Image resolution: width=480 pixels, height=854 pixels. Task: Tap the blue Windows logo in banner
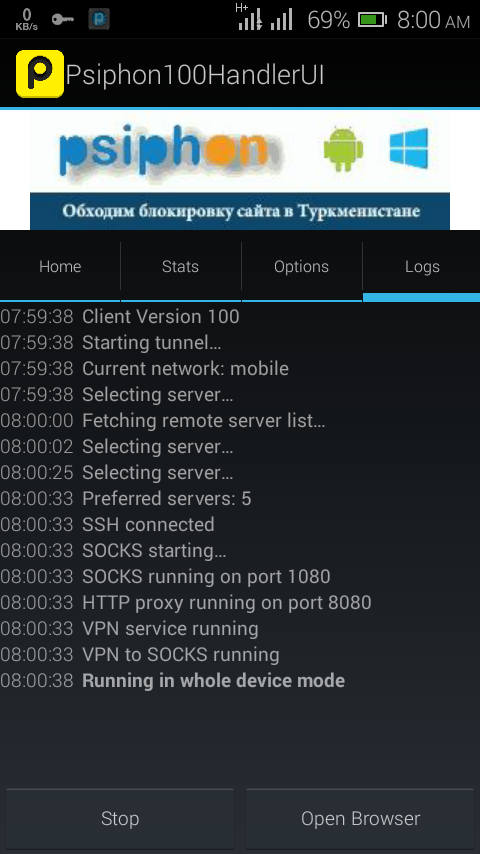coord(409,148)
